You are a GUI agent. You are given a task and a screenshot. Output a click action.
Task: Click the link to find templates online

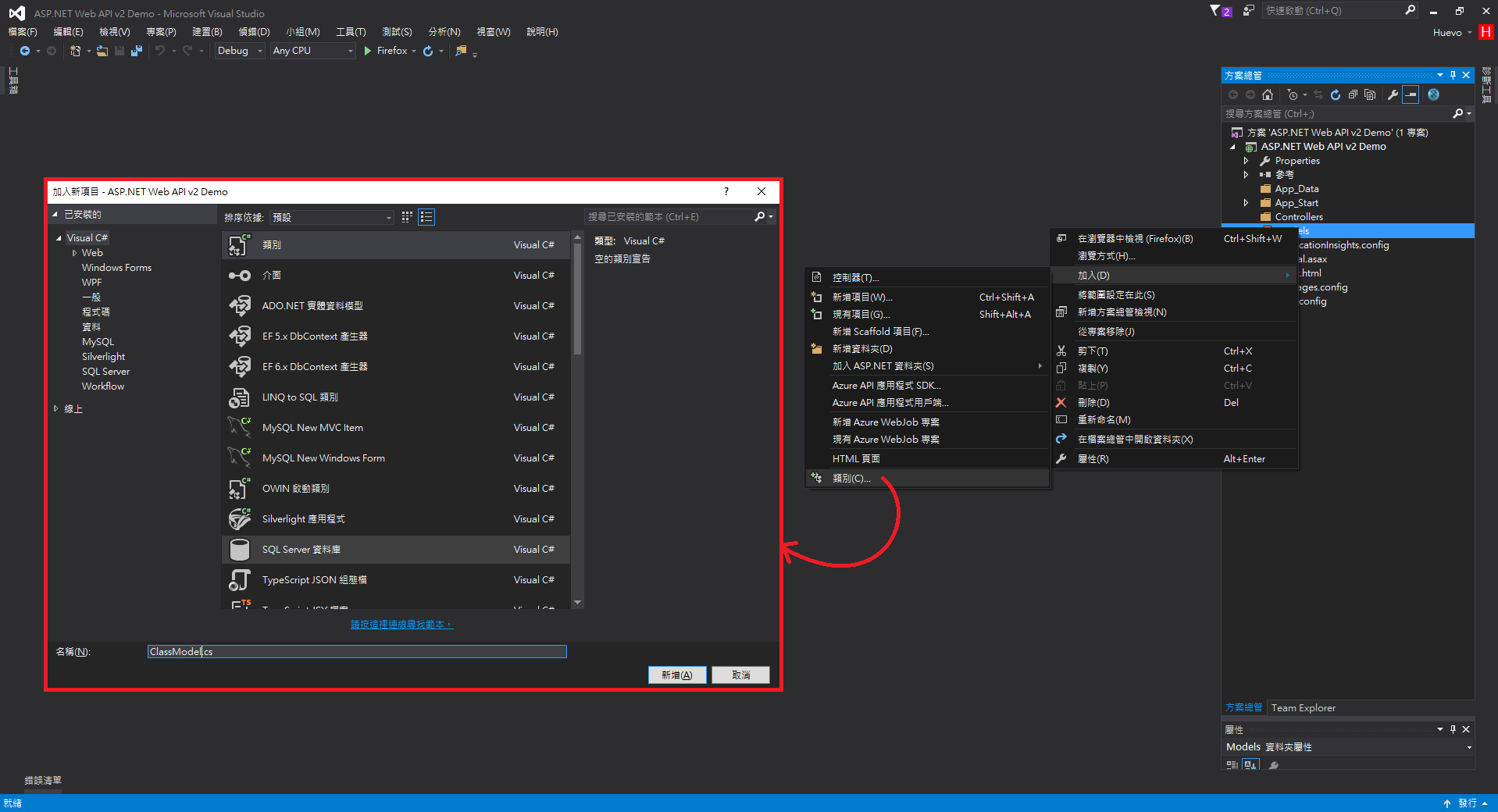pos(401,624)
